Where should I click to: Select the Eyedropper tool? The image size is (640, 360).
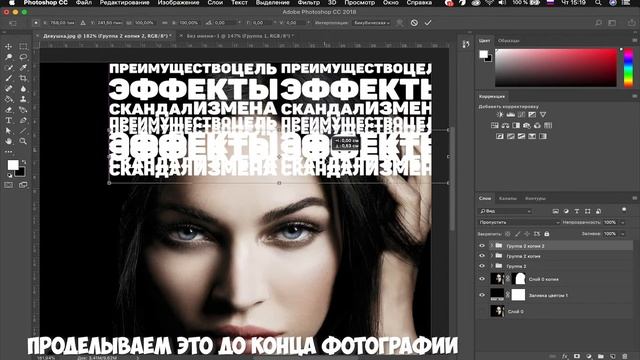click(23, 68)
